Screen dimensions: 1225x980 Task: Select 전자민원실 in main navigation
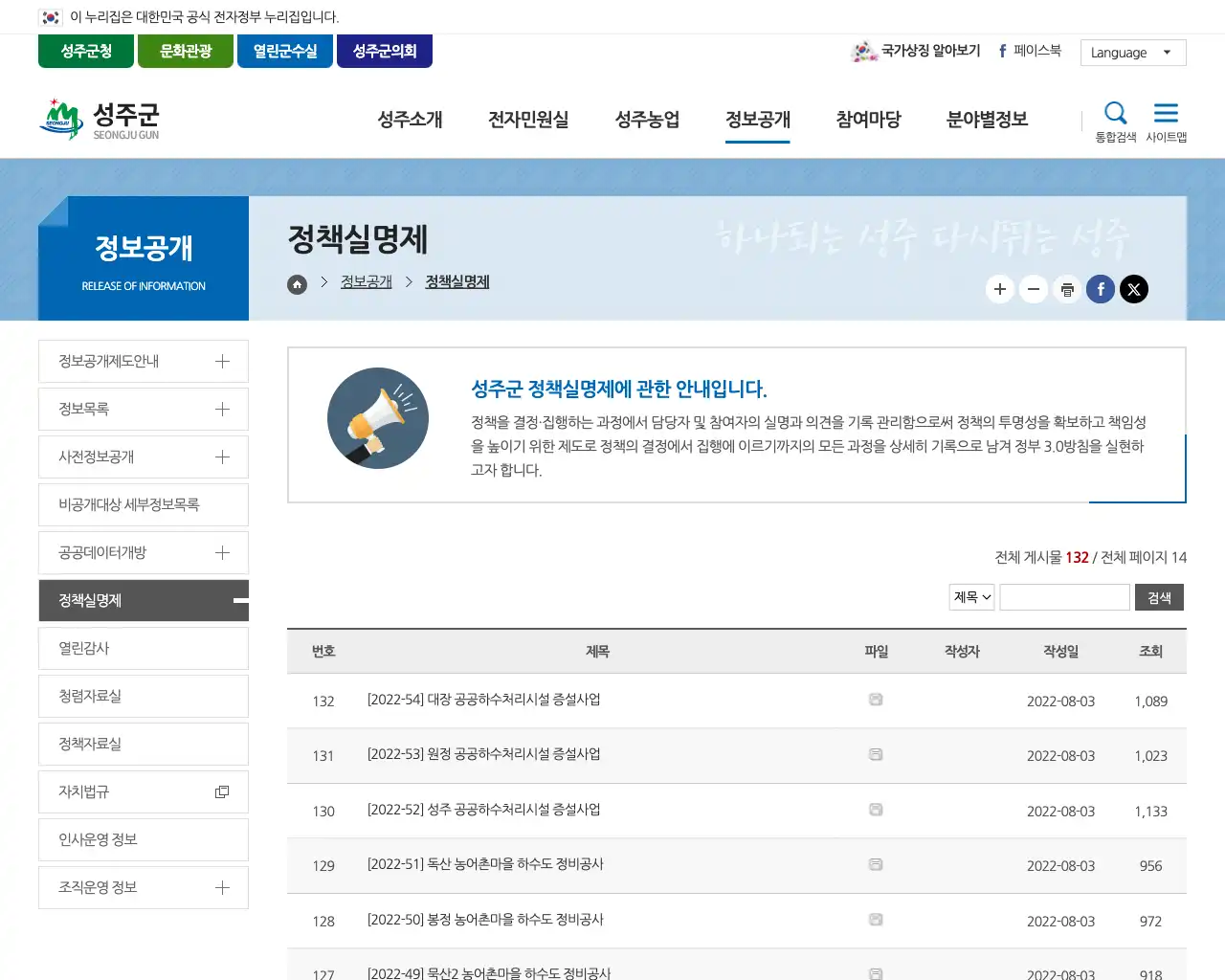[x=528, y=120]
